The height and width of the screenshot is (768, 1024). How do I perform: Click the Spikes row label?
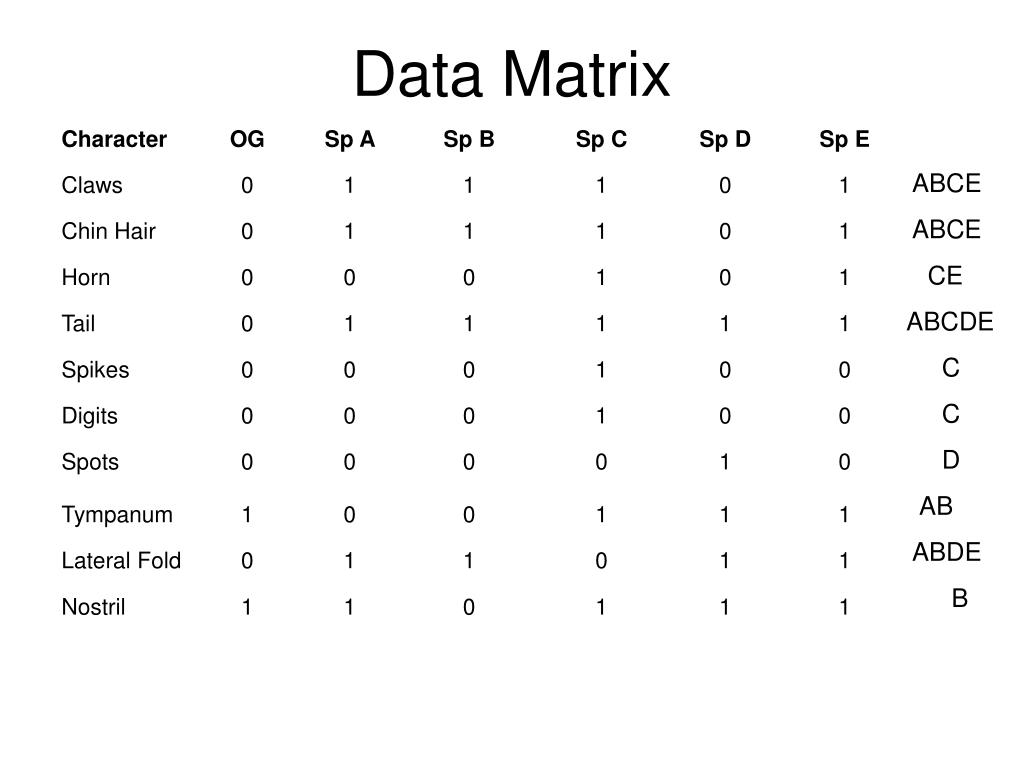coord(95,370)
